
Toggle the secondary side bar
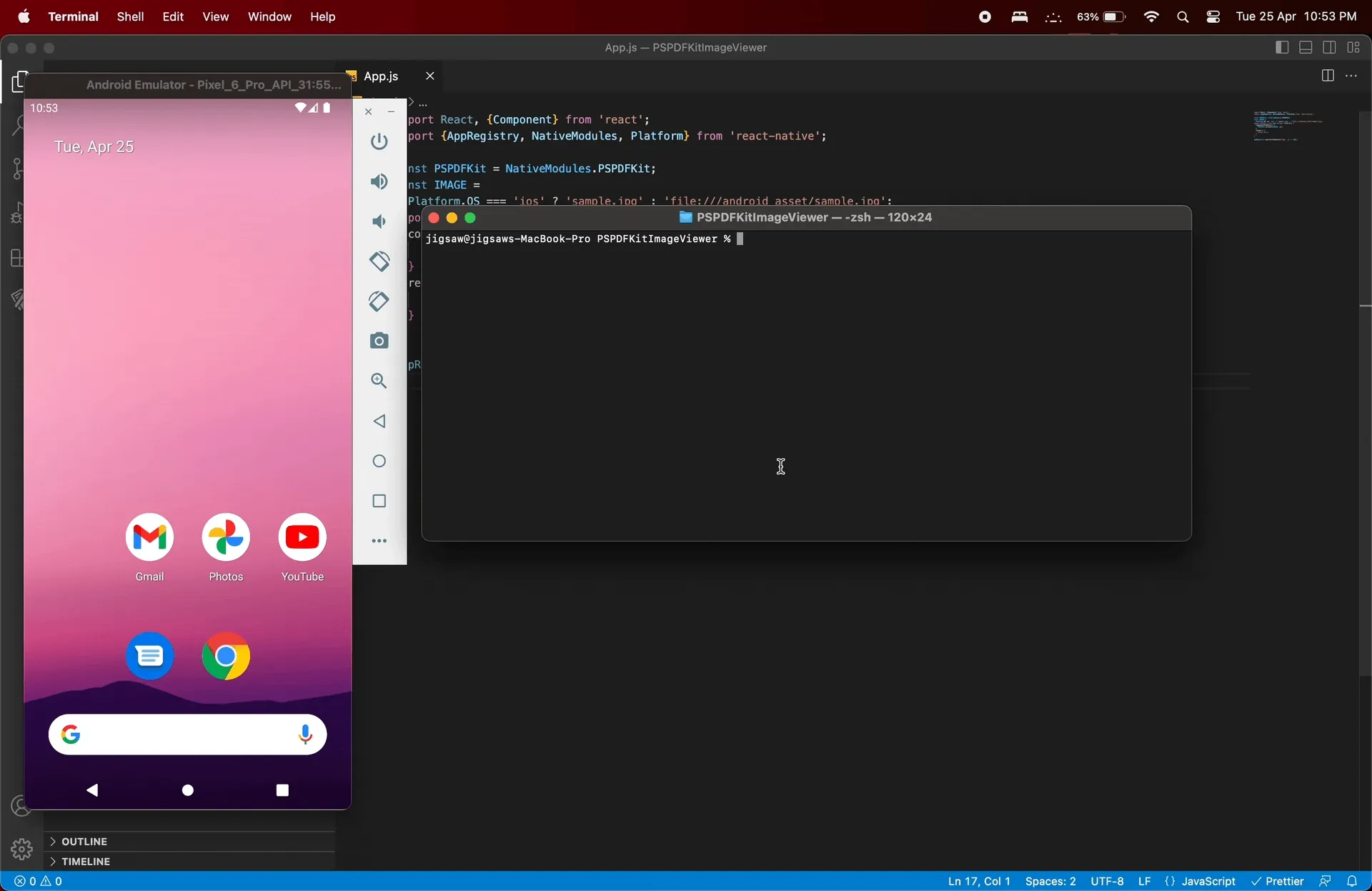1331,47
